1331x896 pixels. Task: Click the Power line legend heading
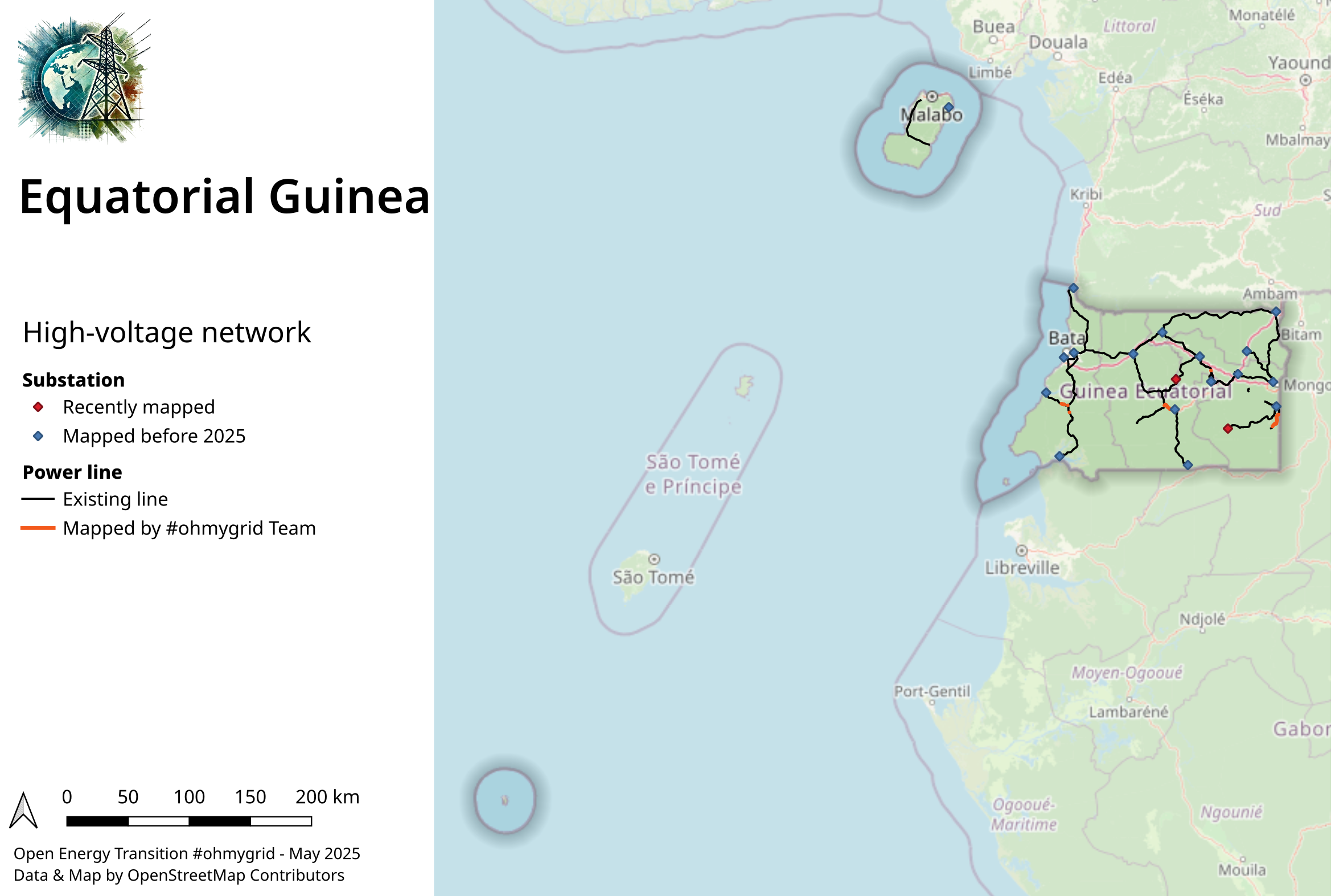pyautogui.click(x=72, y=472)
